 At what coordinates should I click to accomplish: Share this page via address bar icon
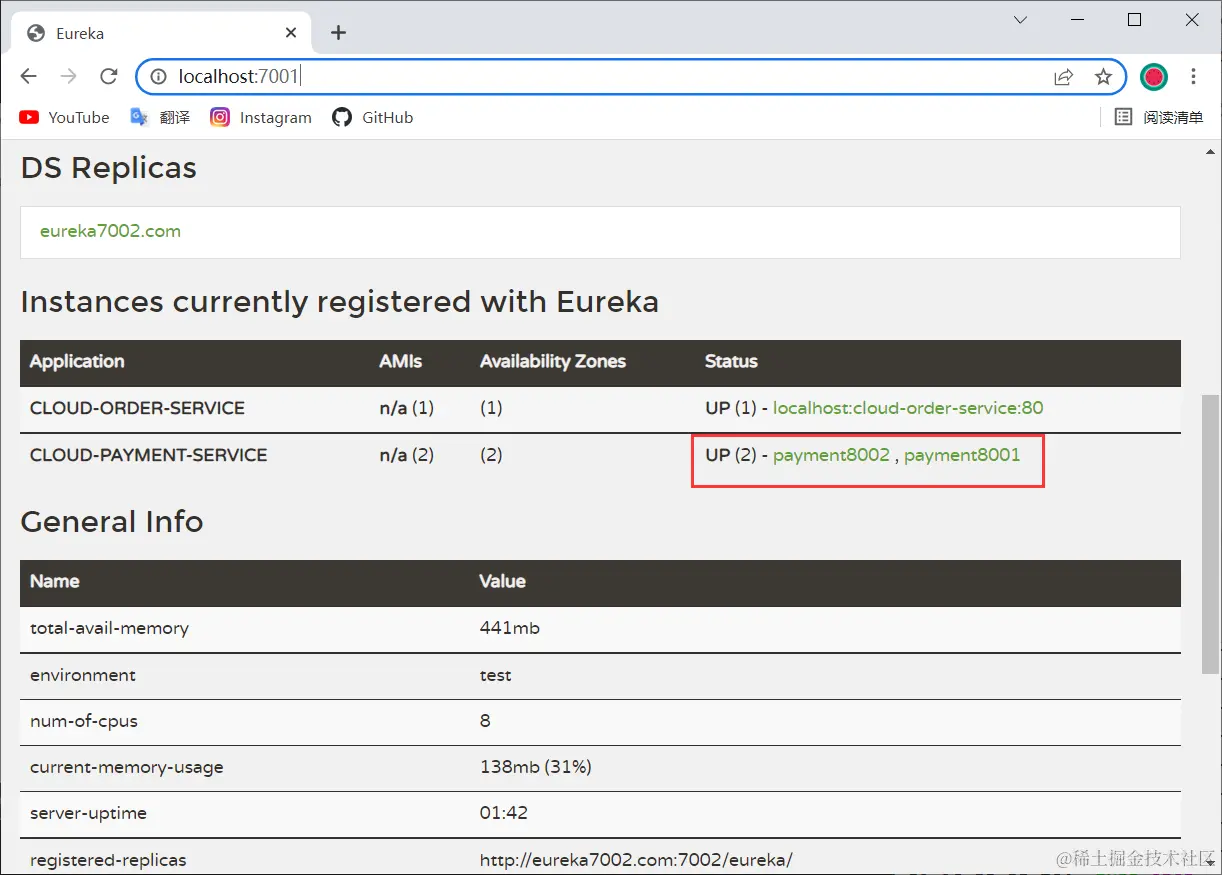pyautogui.click(x=1063, y=77)
